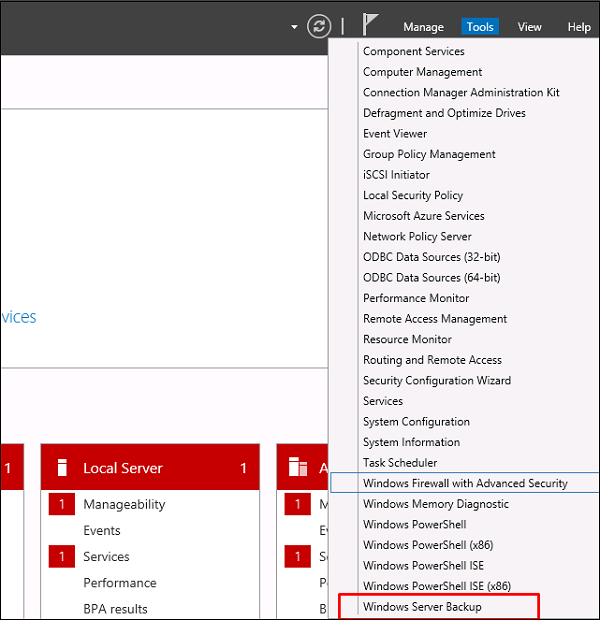The height and width of the screenshot is (620, 600).
Task: Open the Manage menu
Action: (423, 27)
